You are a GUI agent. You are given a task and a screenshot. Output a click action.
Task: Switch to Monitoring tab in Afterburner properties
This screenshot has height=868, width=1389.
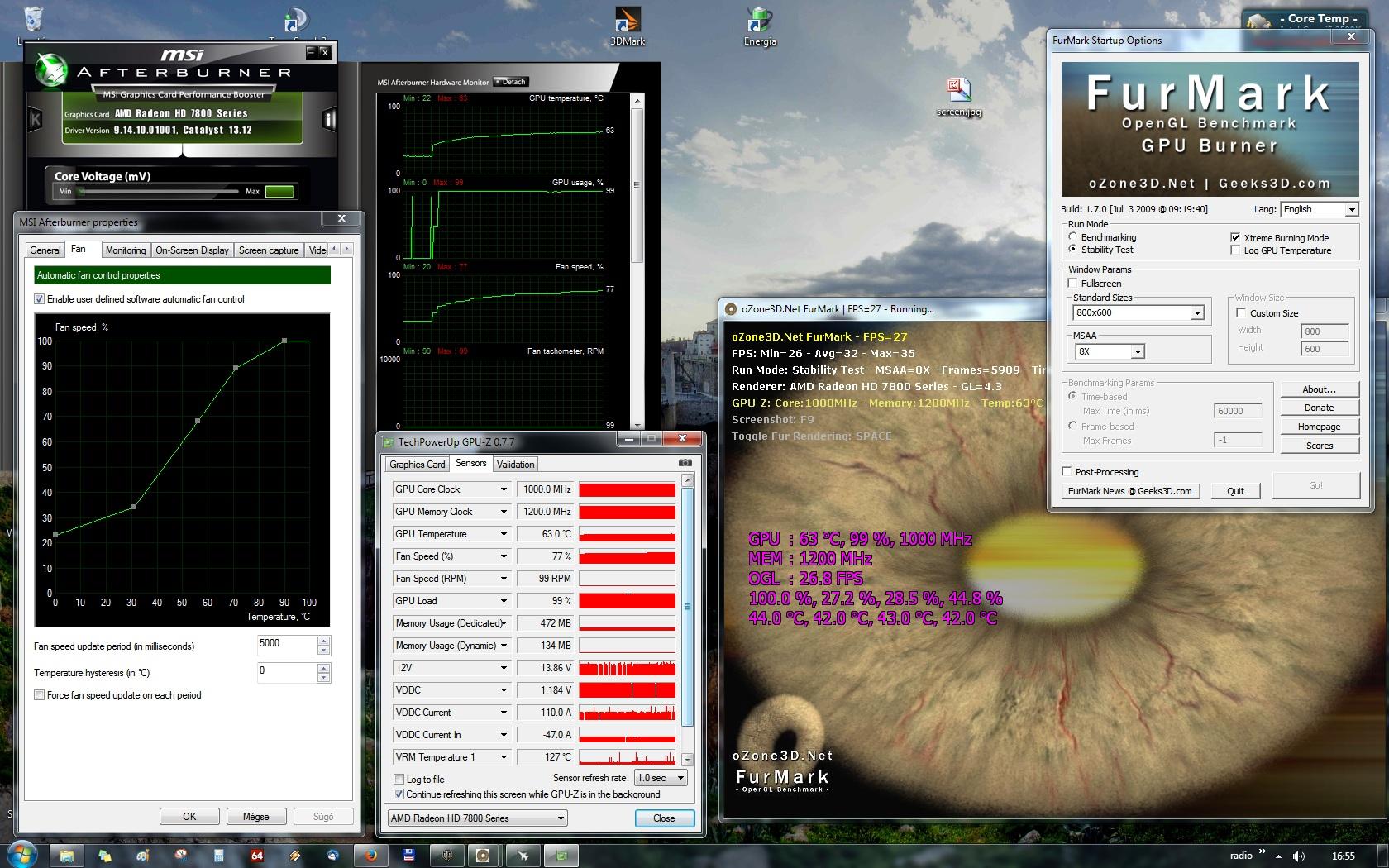click(x=126, y=250)
